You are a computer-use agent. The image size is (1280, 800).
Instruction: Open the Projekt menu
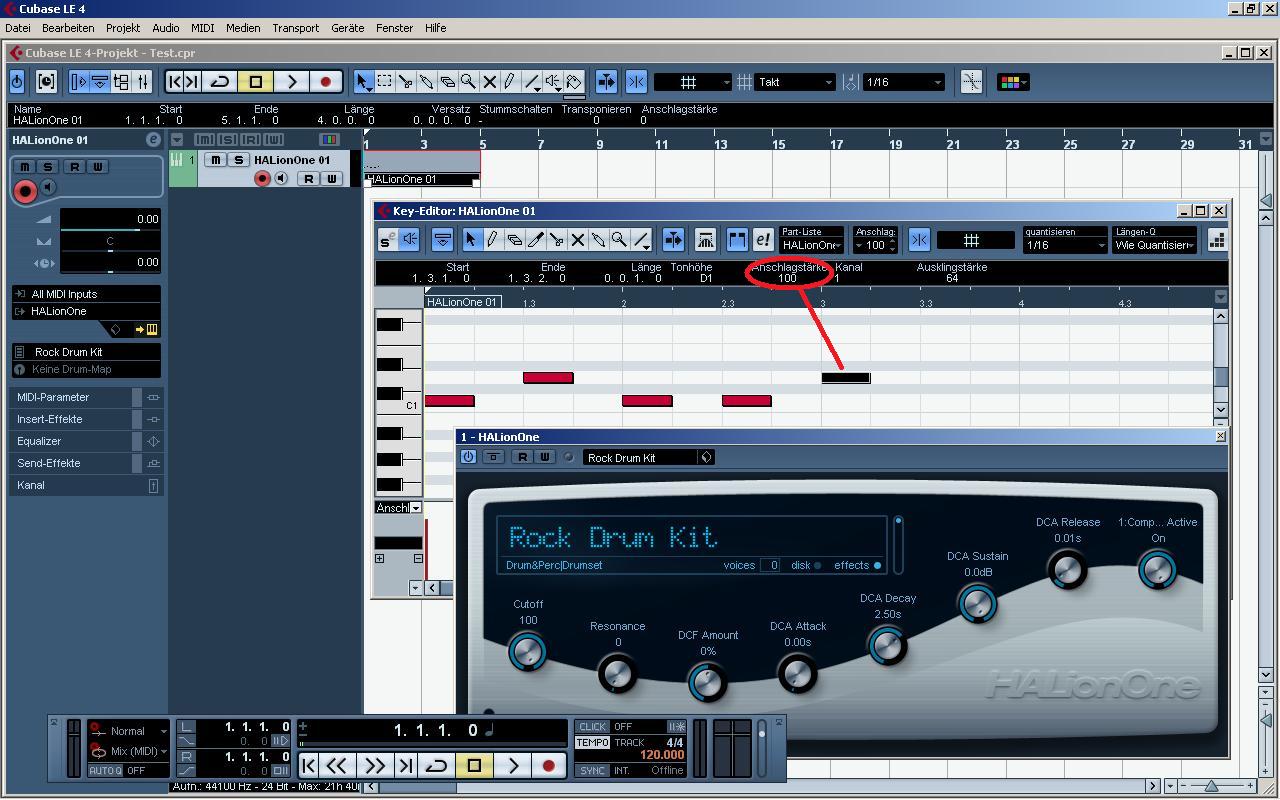[123, 28]
